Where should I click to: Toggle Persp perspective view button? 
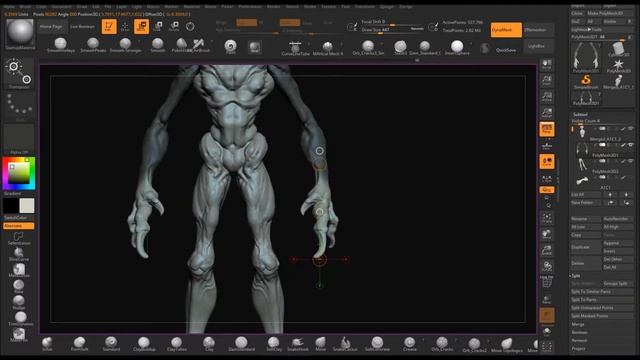(547, 129)
